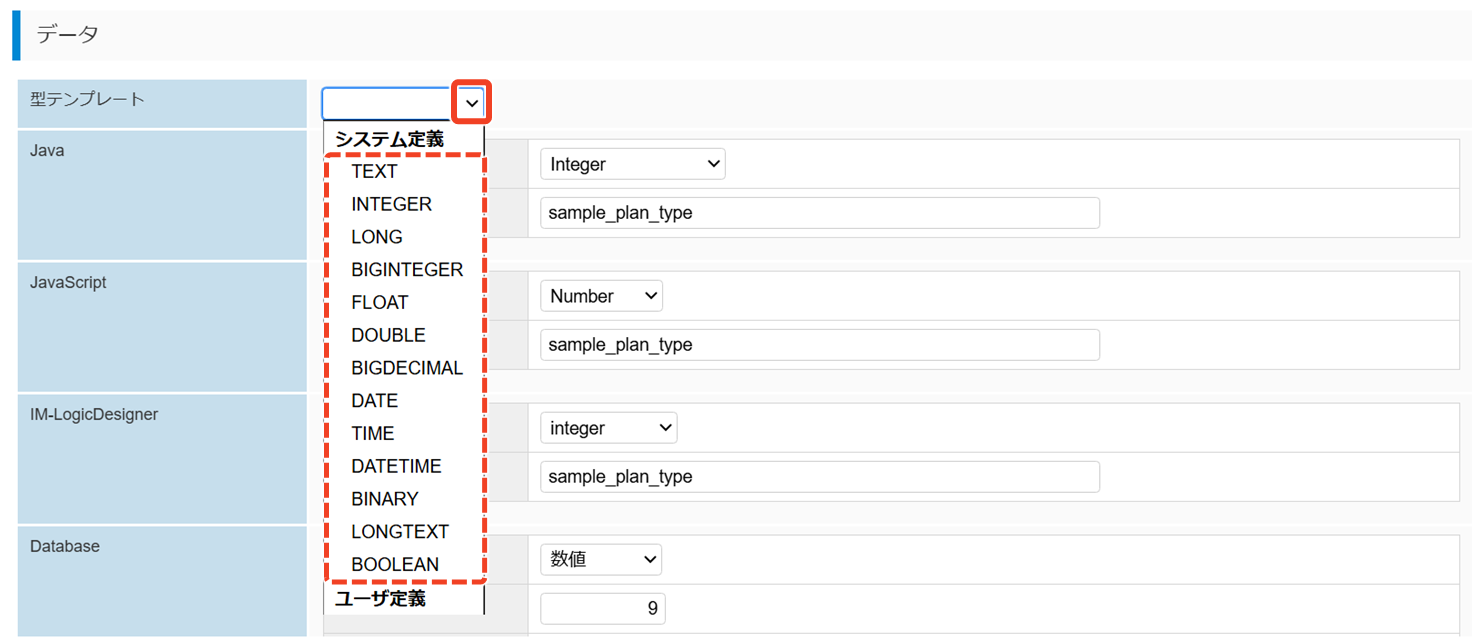
Task: Pick LONG from the dropdown options
Action: (377, 237)
